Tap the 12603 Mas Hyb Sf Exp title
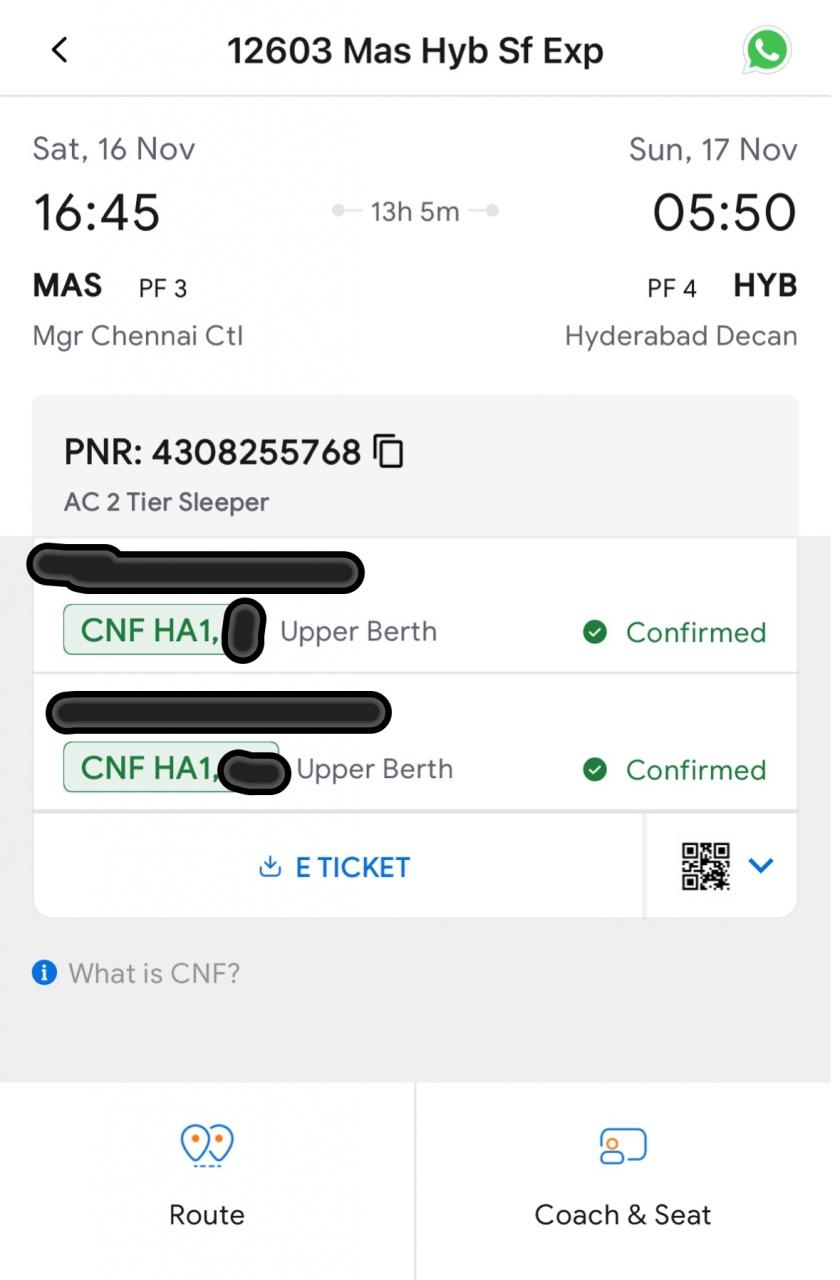Image resolution: width=840 pixels, height=1280 pixels. click(415, 50)
